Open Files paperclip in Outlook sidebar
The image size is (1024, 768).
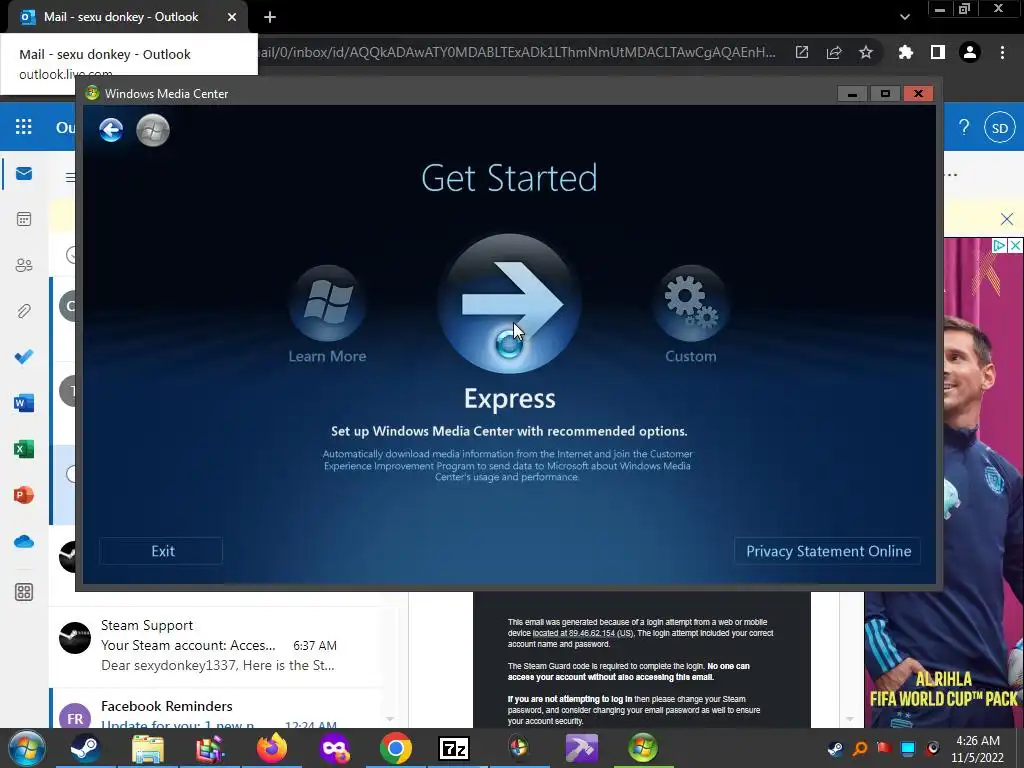[x=24, y=311]
